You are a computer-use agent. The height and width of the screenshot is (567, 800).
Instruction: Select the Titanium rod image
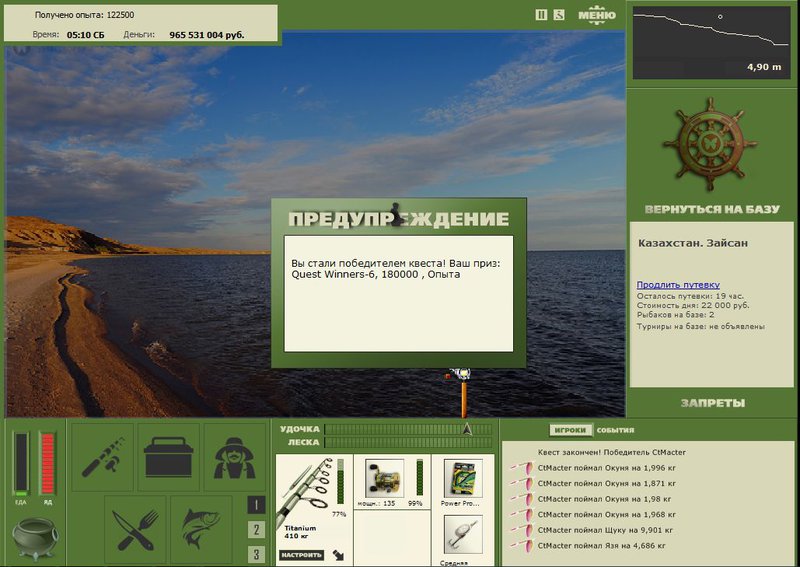[x=305, y=490]
